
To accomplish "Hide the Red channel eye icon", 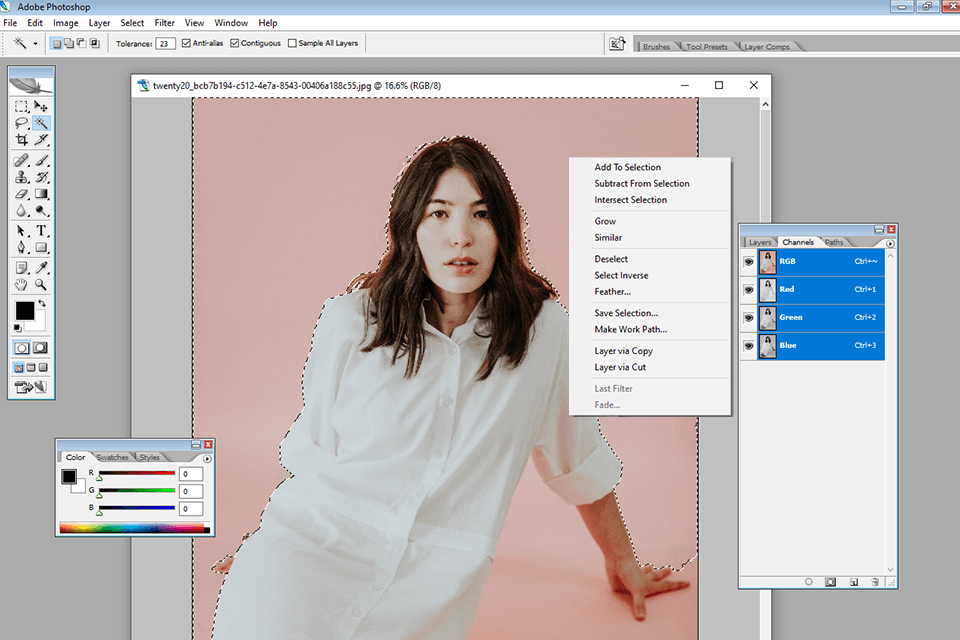I will 749,290.
